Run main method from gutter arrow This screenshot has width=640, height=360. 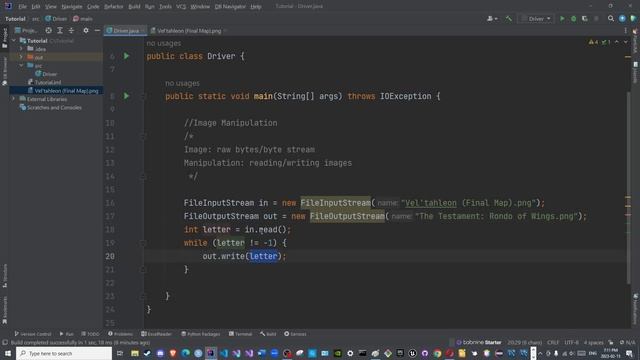(127, 96)
